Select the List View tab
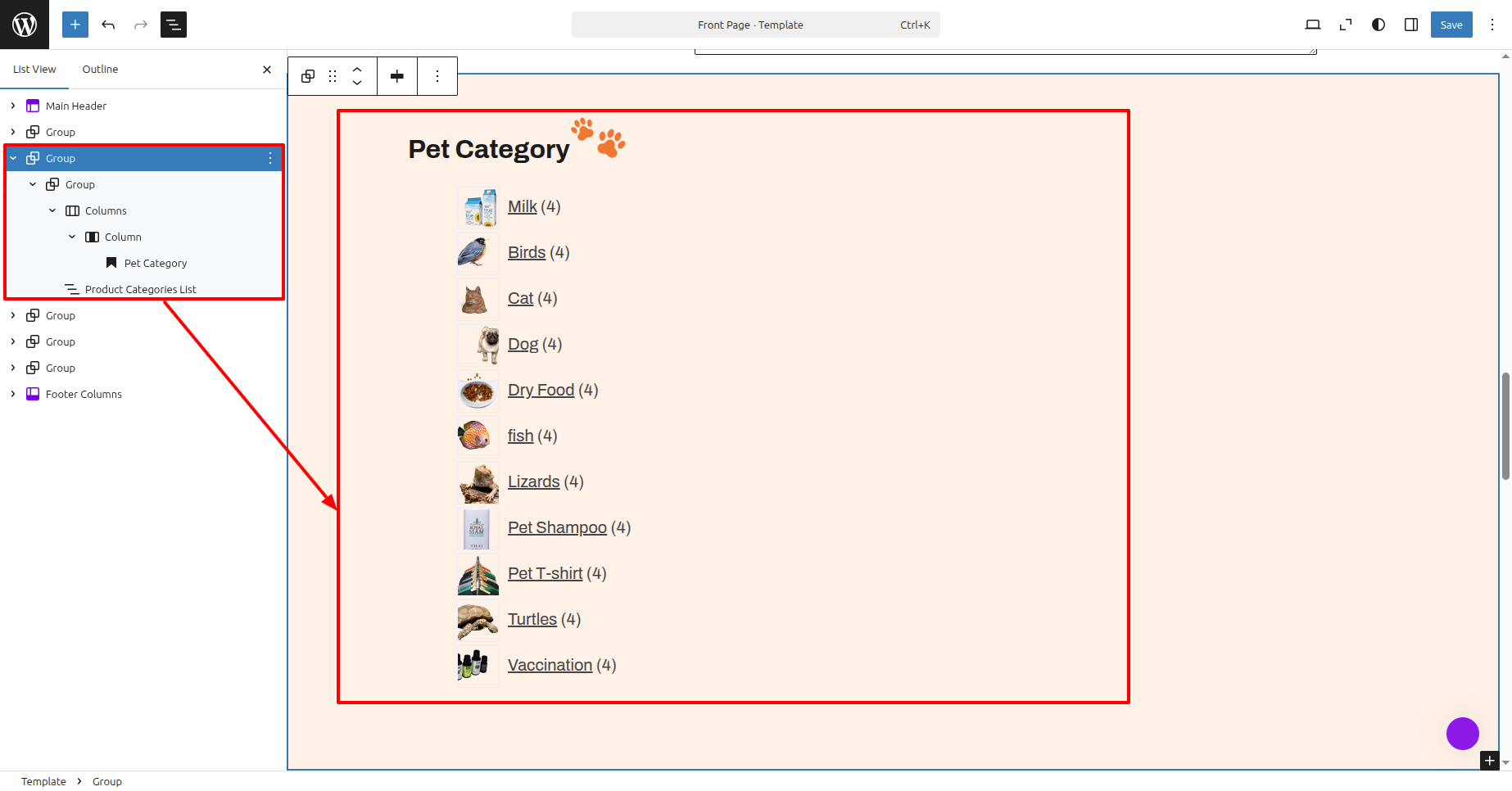 click(x=34, y=70)
